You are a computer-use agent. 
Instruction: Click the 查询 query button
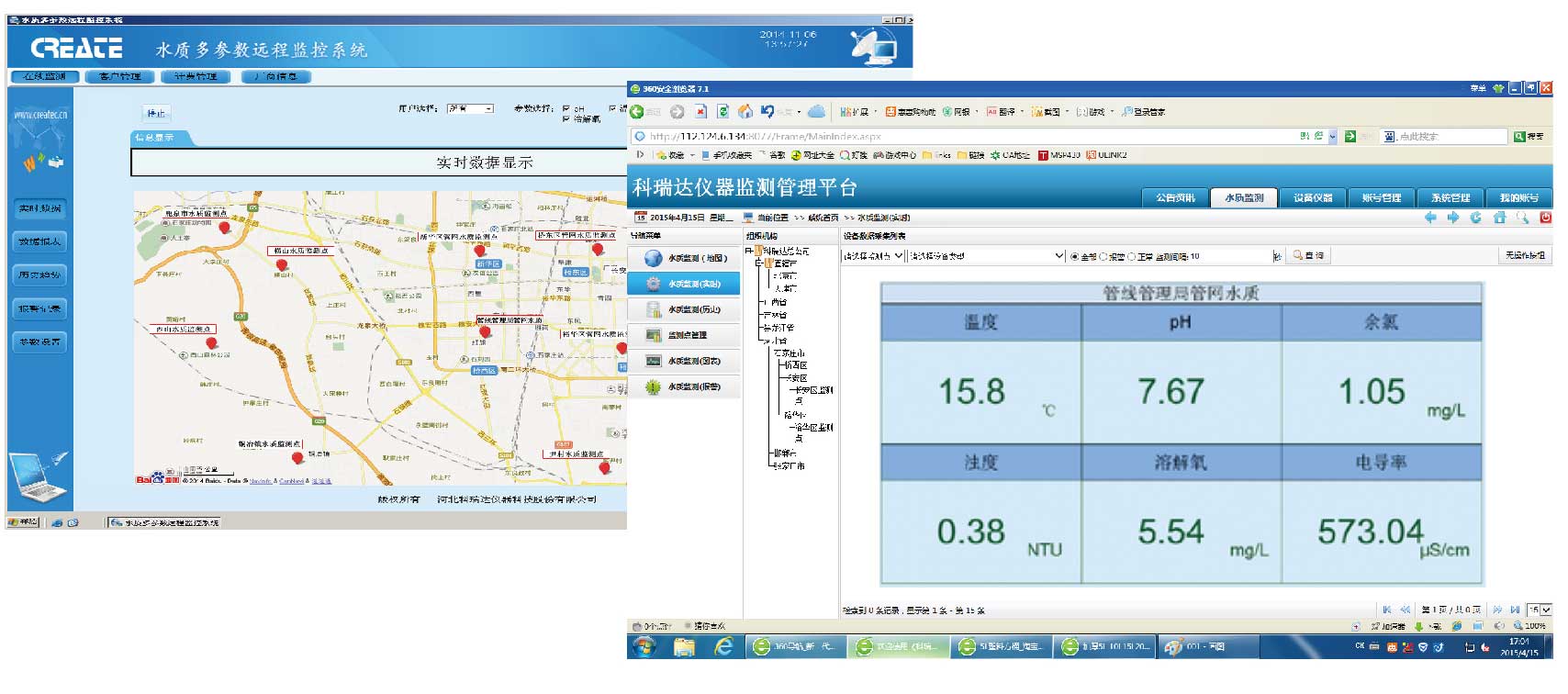tap(1308, 256)
